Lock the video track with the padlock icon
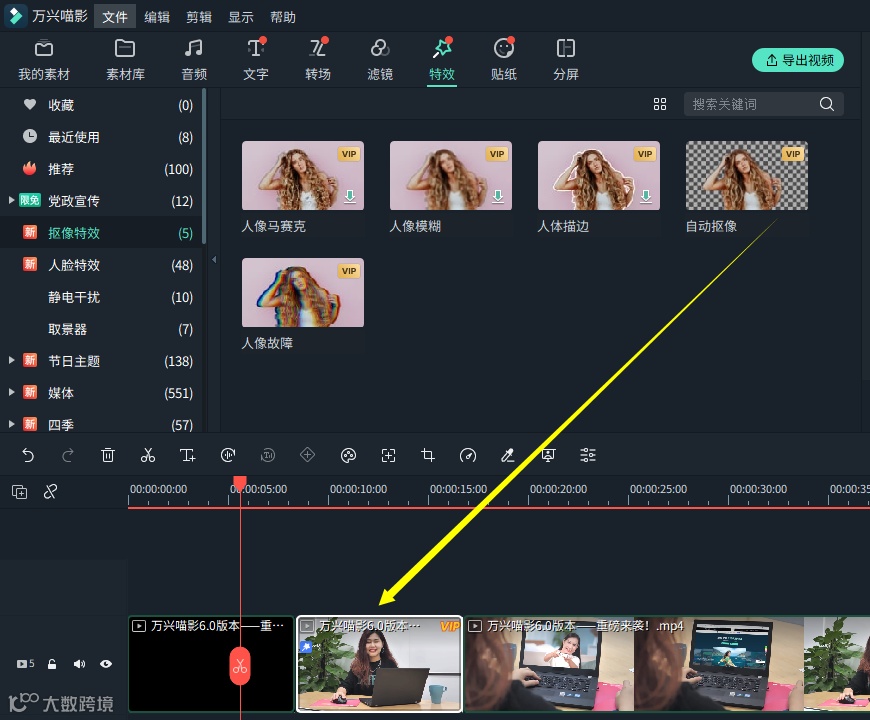Image resolution: width=870 pixels, height=720 pixels. coord(52,664)
